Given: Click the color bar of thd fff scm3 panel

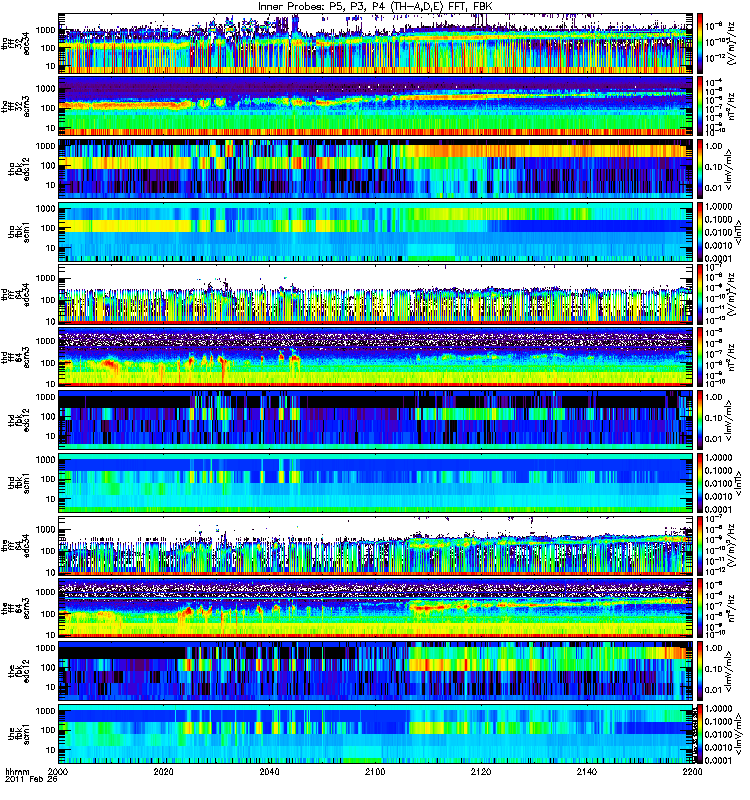Looking at the screenshot, I should click(700, 357).
